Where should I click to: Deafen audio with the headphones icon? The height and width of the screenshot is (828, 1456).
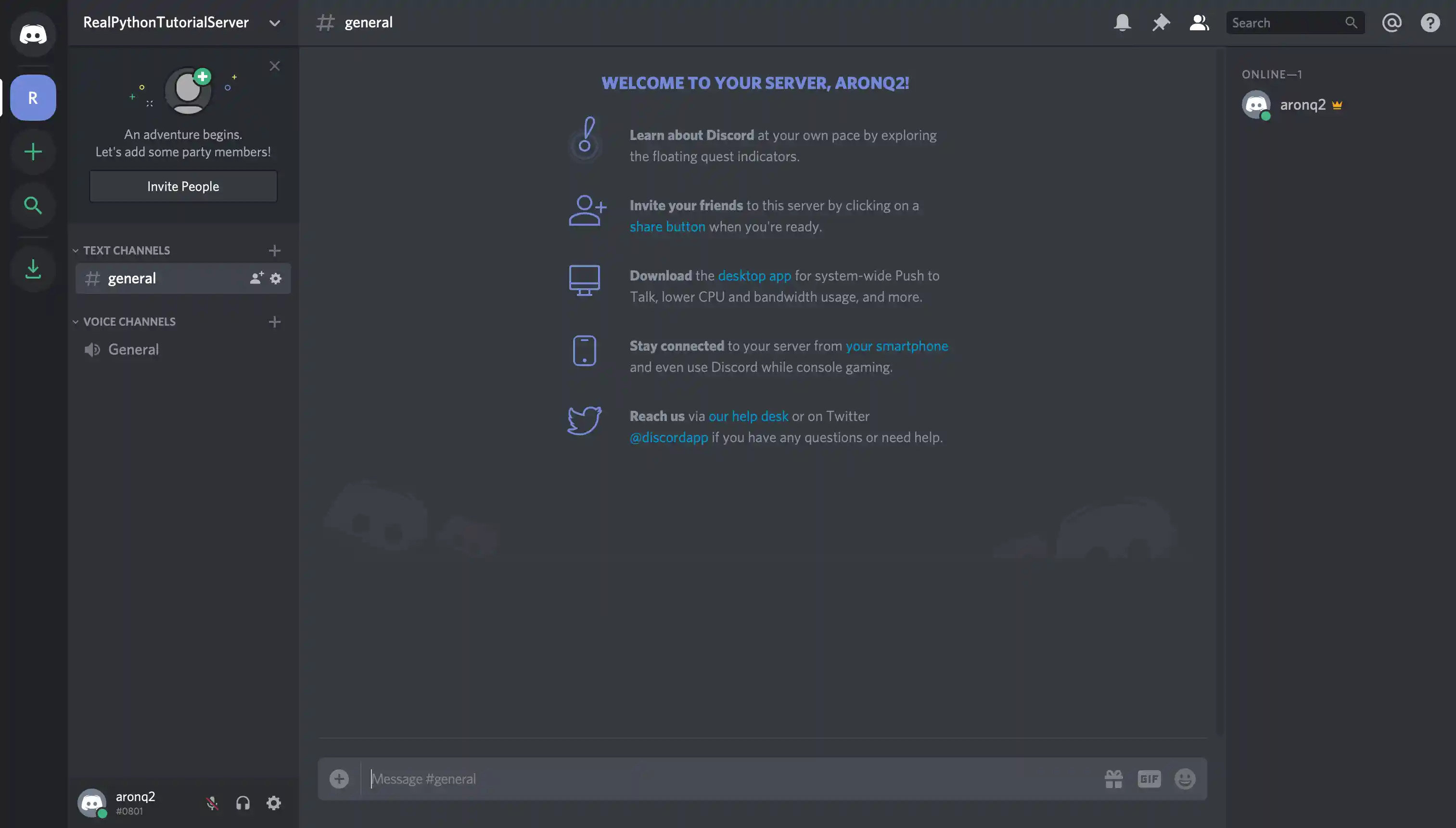click(243, 803)
